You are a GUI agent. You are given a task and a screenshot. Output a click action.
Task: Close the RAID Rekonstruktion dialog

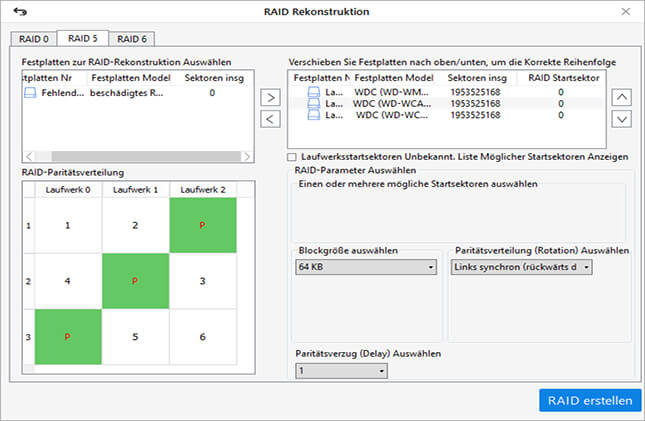click(625, 12)
